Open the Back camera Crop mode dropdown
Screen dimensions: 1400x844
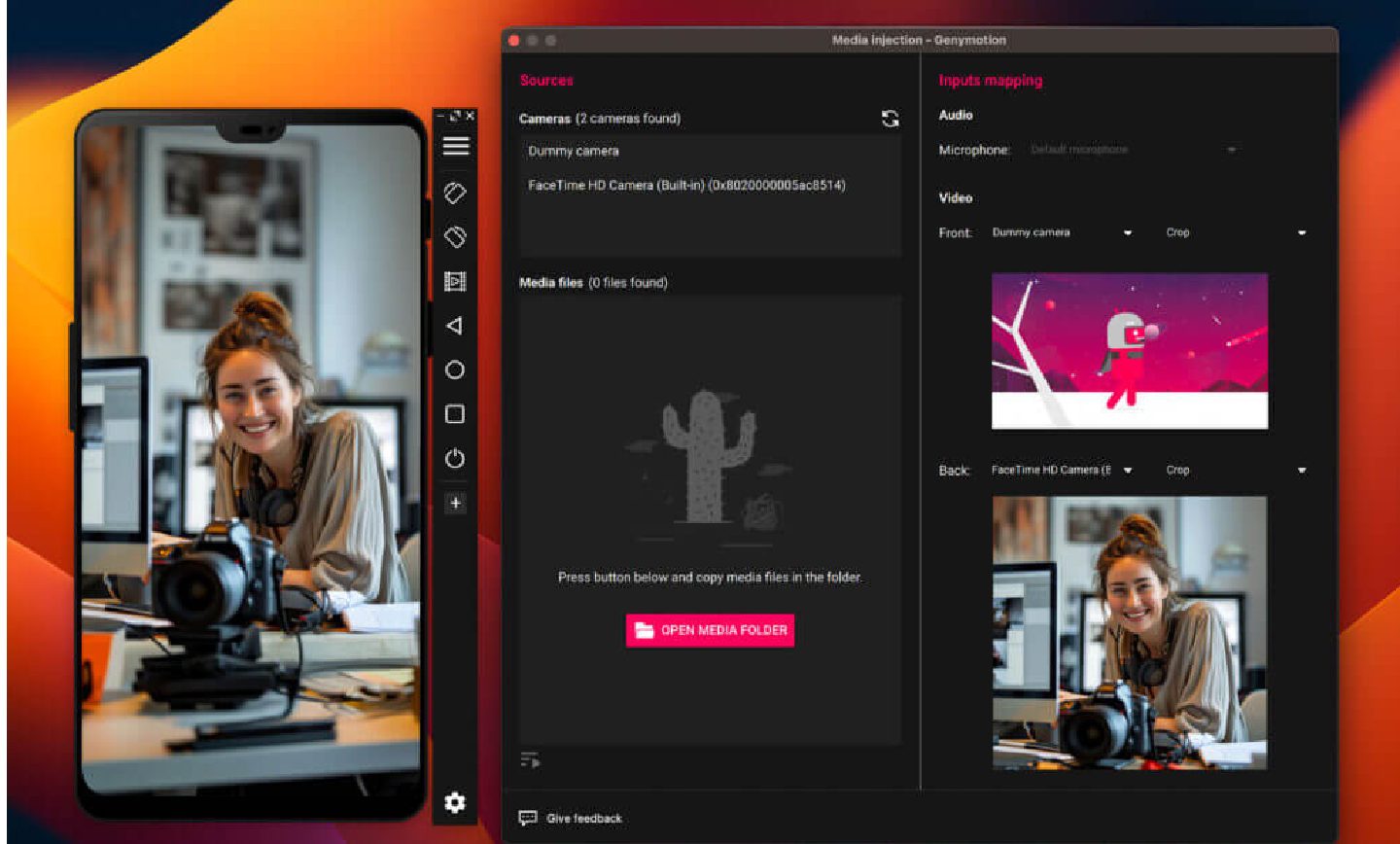pyautogui.click(x=1235, y=470)
